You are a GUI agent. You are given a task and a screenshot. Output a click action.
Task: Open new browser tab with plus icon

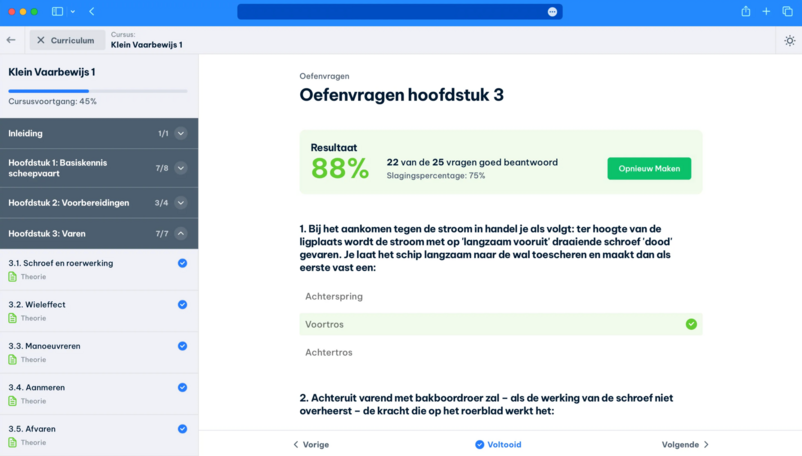coord(766,12)
